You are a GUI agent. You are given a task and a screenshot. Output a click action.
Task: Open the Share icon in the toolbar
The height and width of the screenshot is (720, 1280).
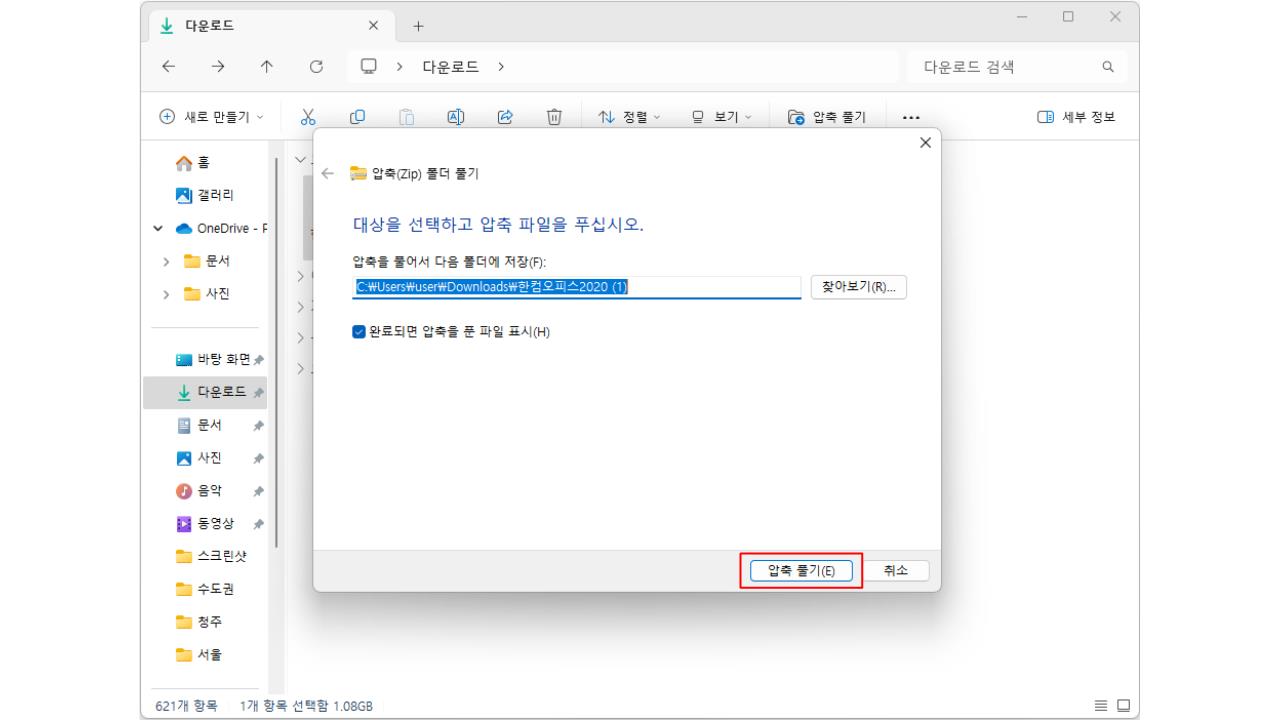tap(506, 116)
